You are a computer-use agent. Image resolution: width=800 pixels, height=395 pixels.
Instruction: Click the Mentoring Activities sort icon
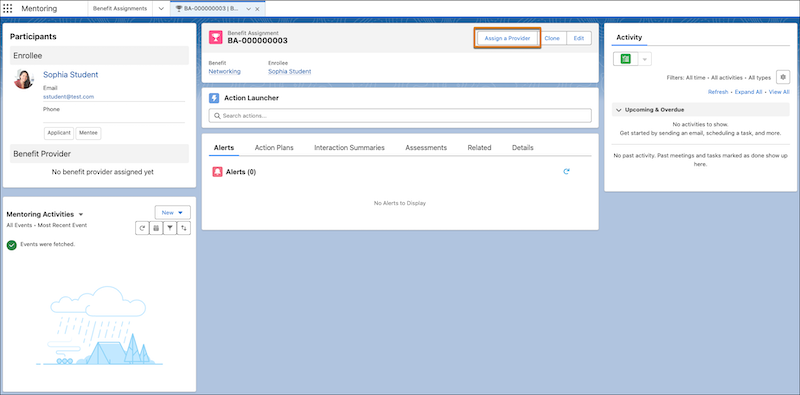(184, 228)
